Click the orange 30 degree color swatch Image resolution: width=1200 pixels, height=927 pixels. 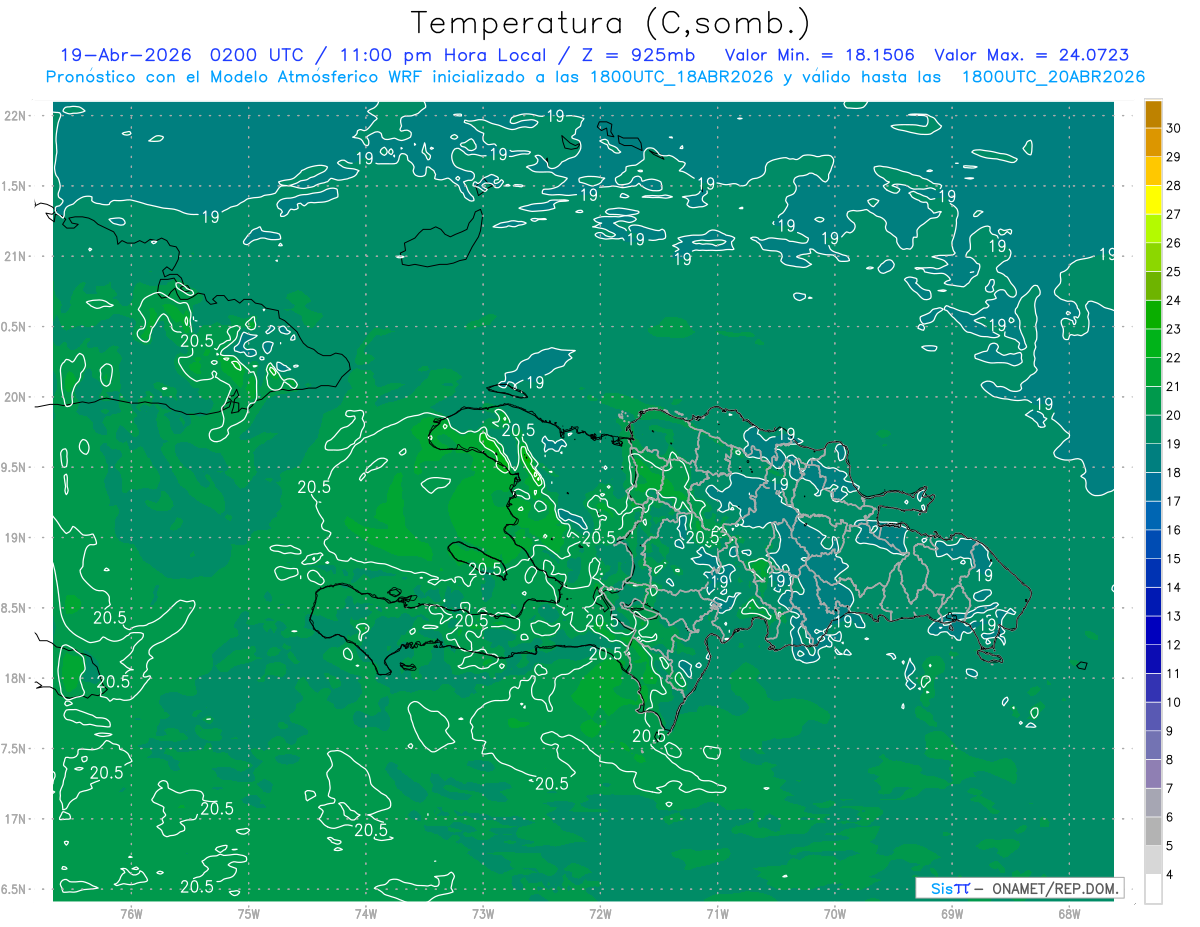[x=1153, y=114]
